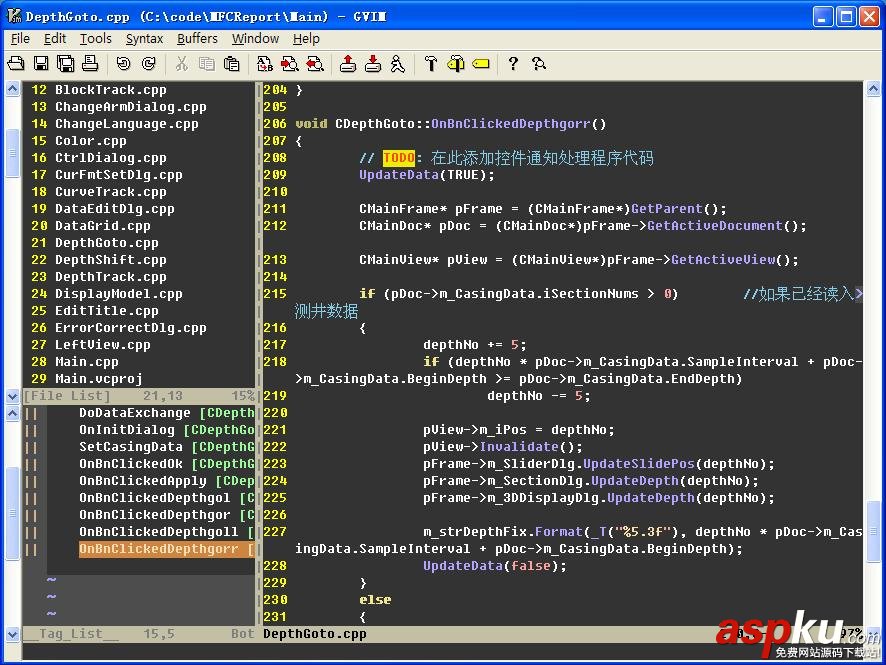Select EditTitle.cpp in the file list

[107, 310]
